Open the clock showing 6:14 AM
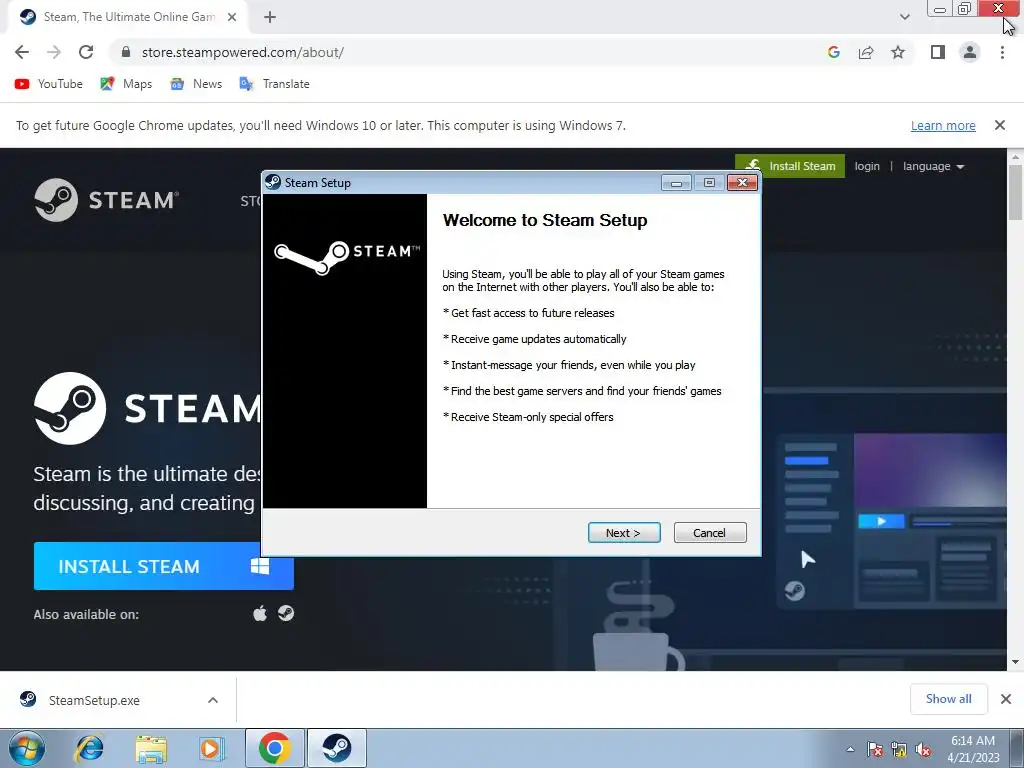The image size is (1024, 768). point(973,749)
